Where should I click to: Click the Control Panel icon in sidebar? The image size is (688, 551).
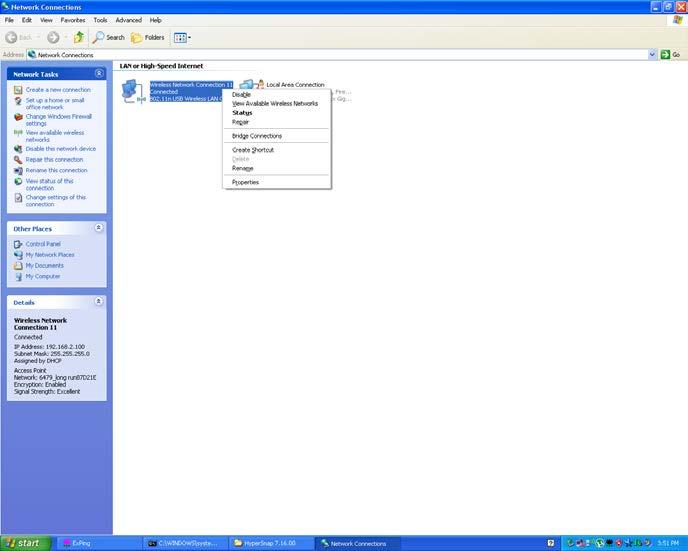[x=18, y=244]
